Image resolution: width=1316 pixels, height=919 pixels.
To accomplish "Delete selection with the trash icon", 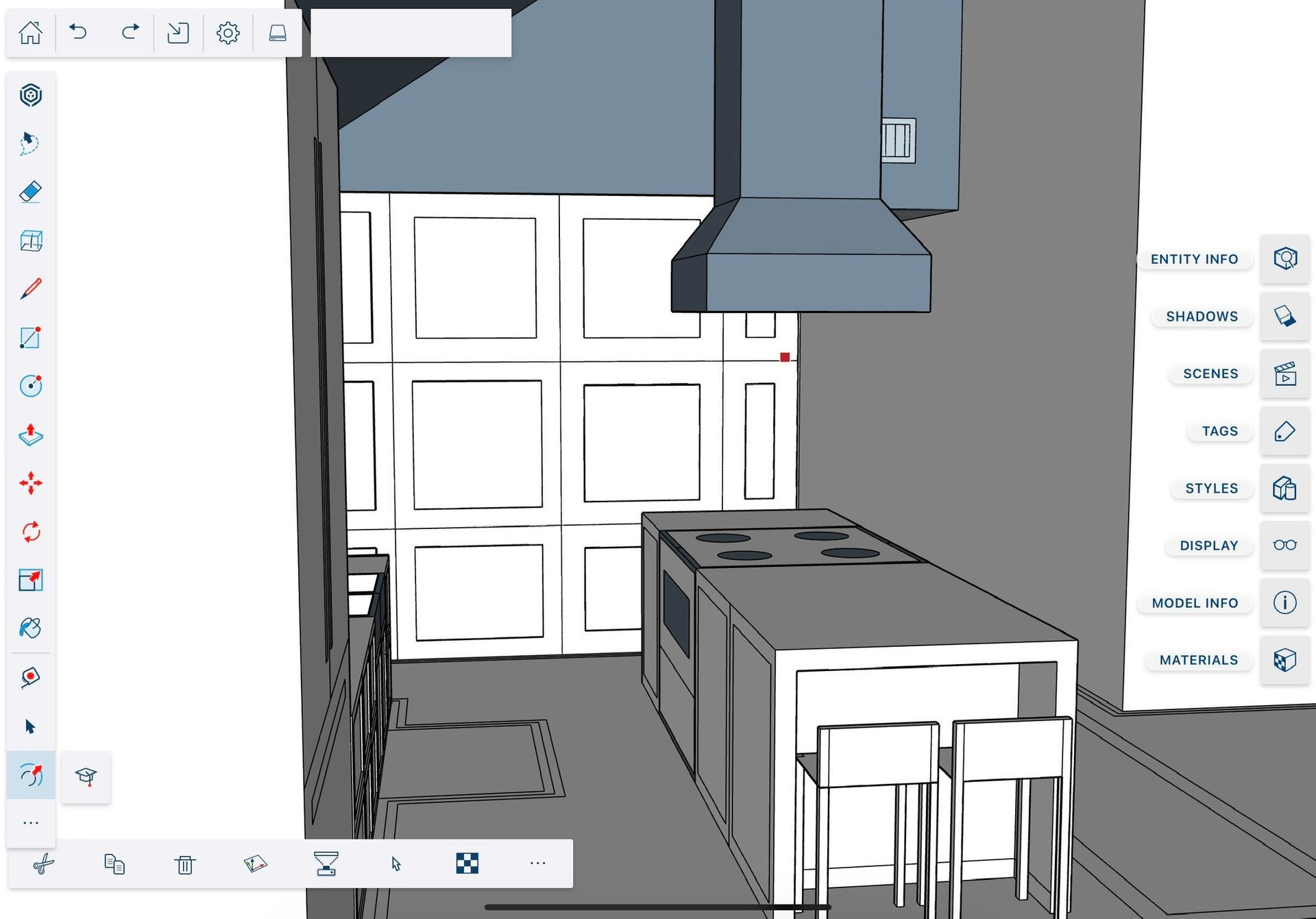I will point(184,863).
